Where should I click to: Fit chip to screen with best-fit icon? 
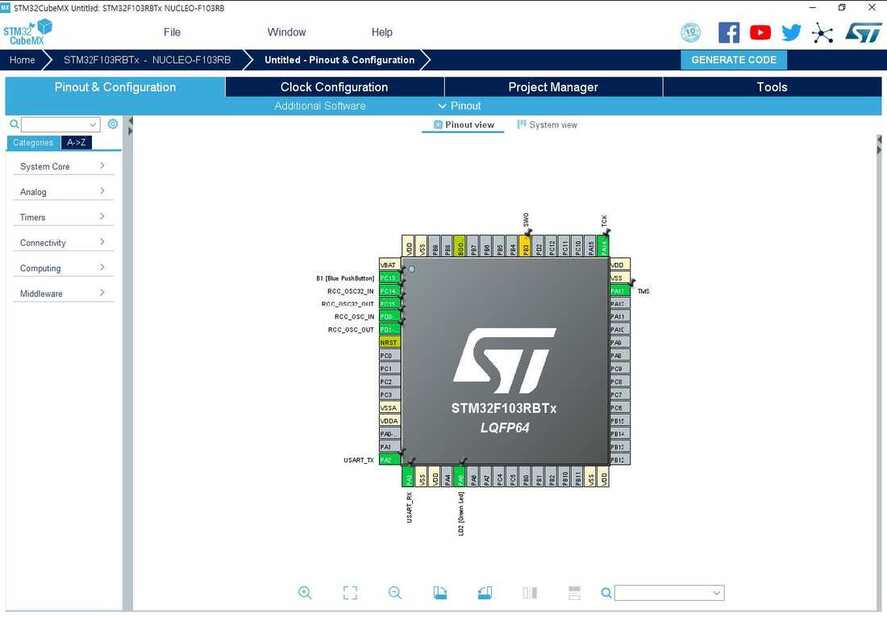(x=350, y=593)
